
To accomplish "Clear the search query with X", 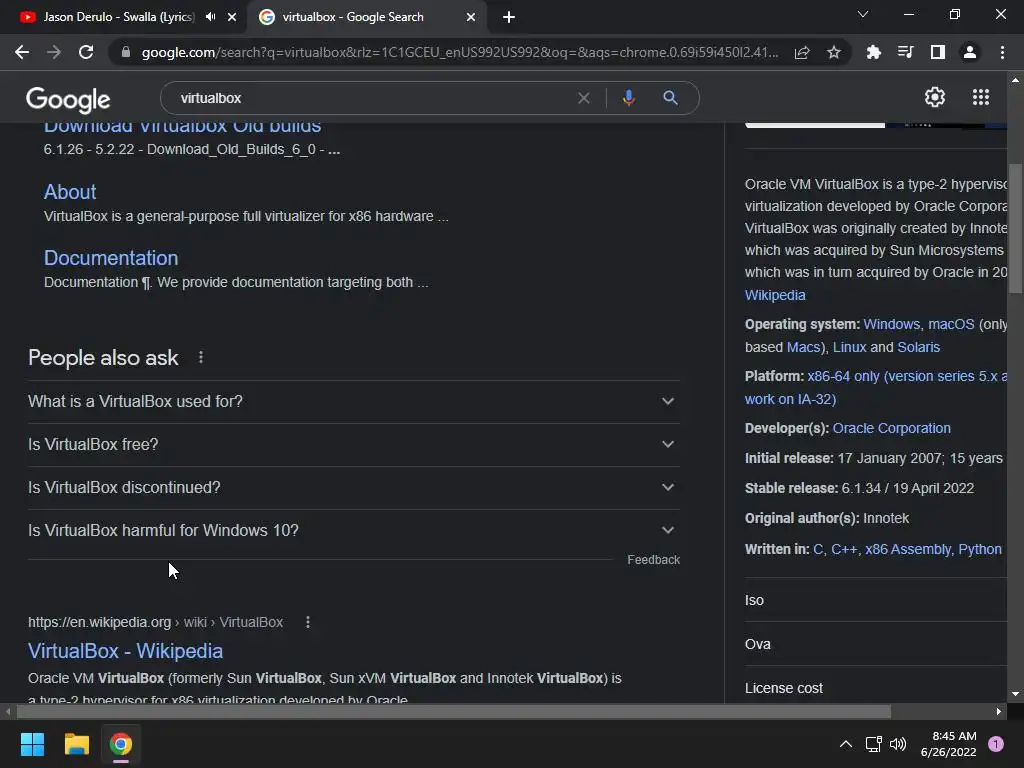I will point(584,98).
